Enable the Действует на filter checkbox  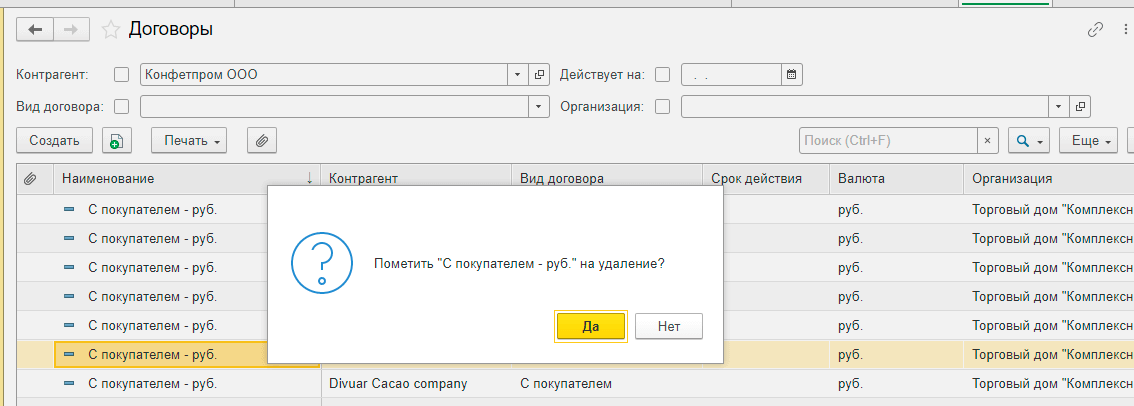coord(662,74)
